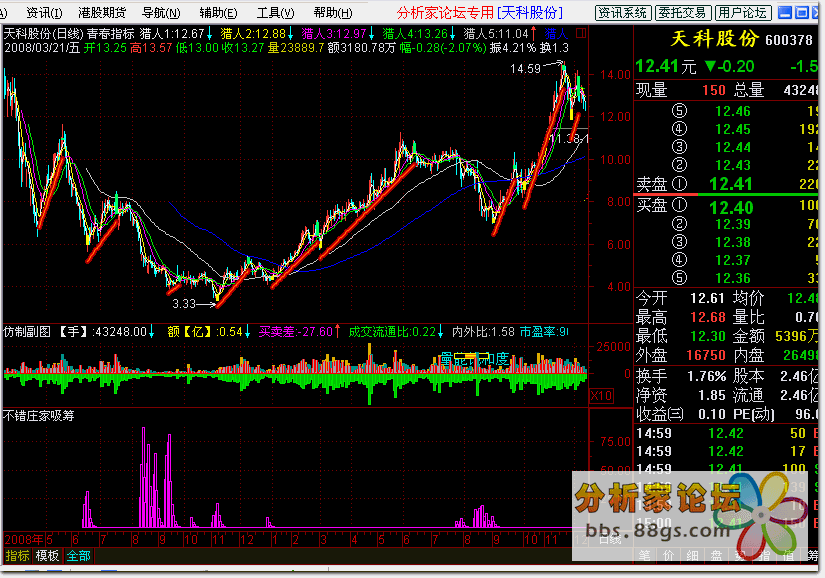This screenshot has height=578, width=825.
Task: Click the 换手 1.76% value
Action: tap(707, 377)
